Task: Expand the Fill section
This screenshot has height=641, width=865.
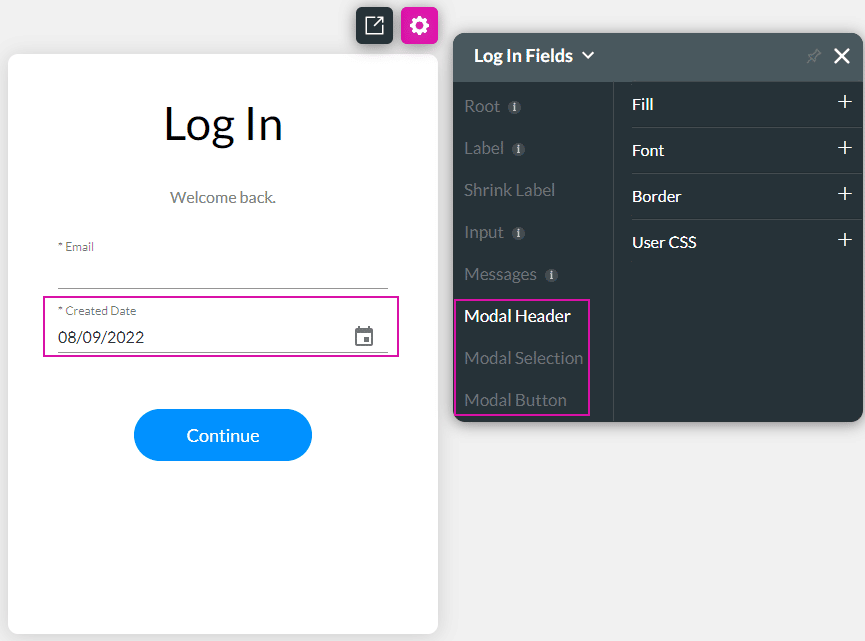Action: pyautogui.click(x=844, y=103)
